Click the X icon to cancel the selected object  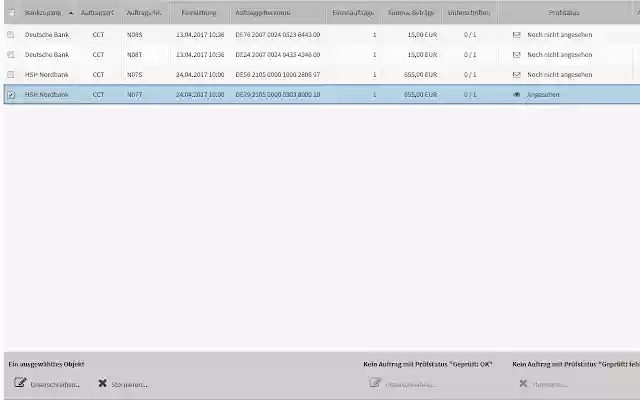pos(102,383)
